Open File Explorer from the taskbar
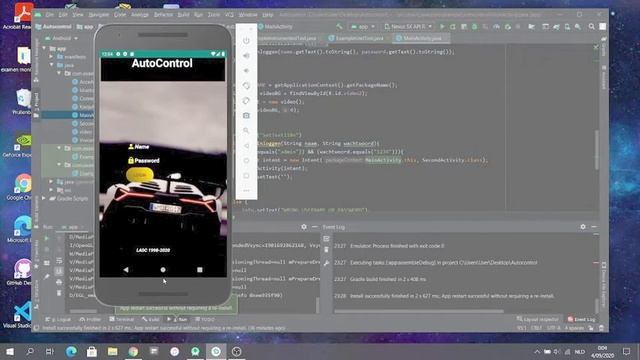Viewport: 640px width, 360px height. point(113,351)
